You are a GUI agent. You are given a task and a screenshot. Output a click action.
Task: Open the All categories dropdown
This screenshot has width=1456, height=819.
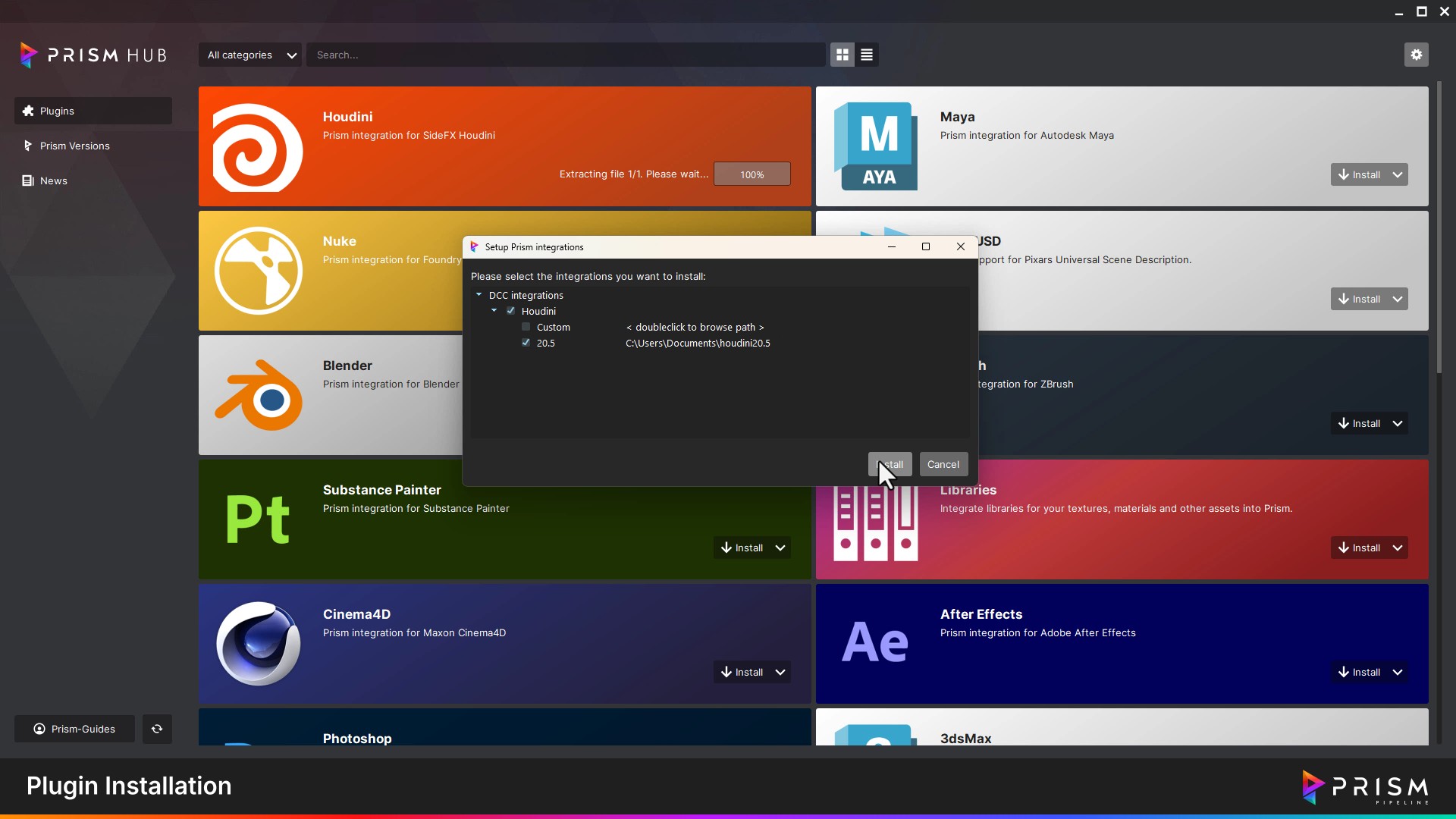[250, 55]
